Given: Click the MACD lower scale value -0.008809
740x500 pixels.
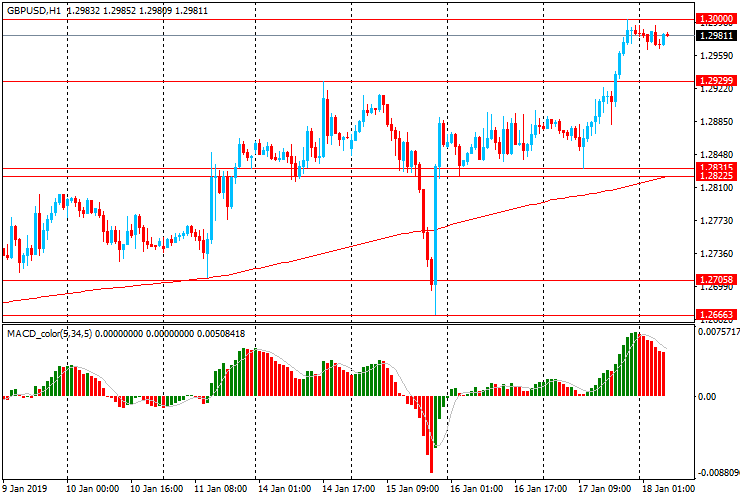Looking at the screenshot, I should tap(718, 473).
